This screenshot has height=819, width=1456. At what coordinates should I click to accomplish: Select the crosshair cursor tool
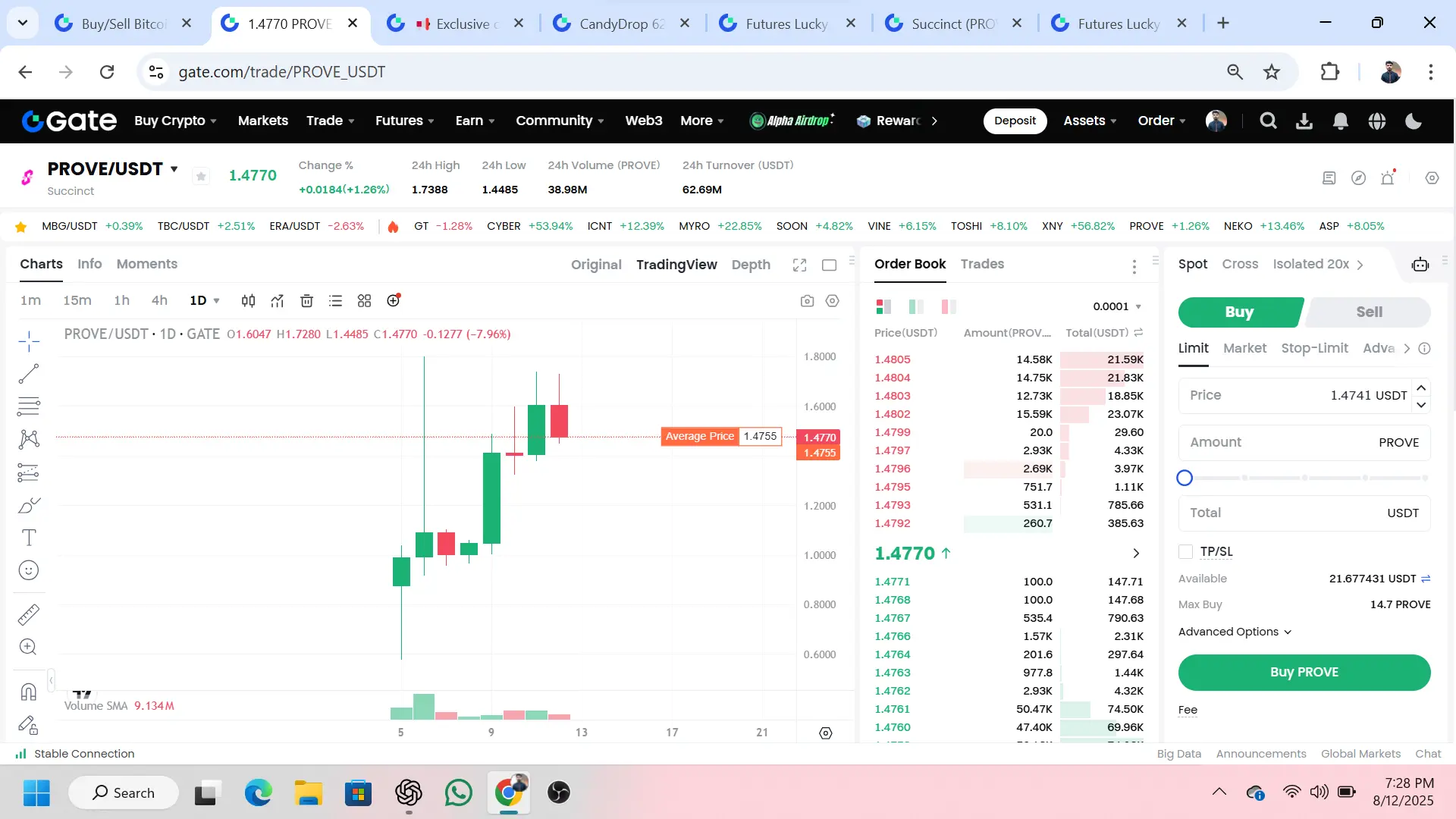click(x=29, y=341)
